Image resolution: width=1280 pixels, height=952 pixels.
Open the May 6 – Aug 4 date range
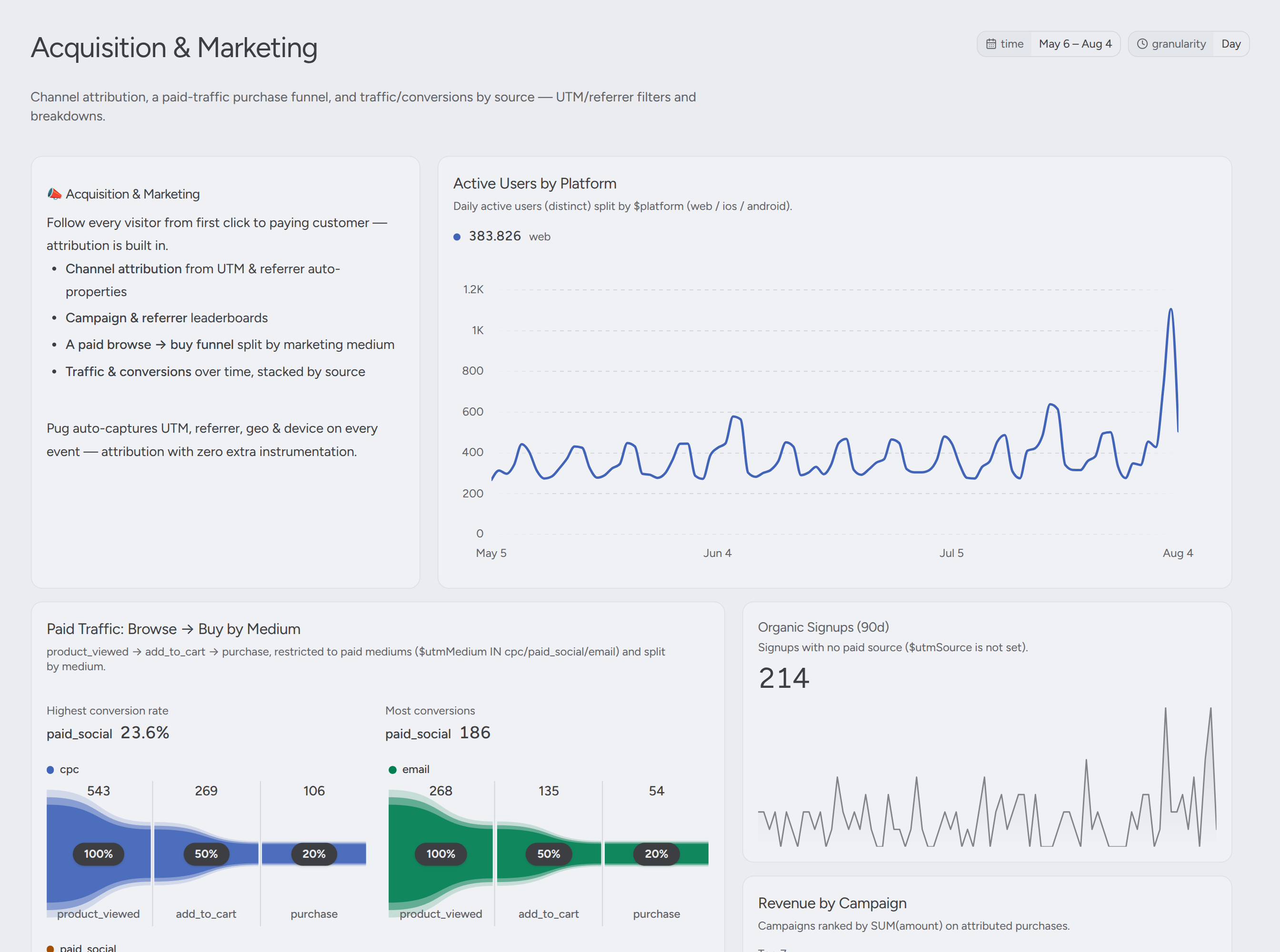[1075, 44]
